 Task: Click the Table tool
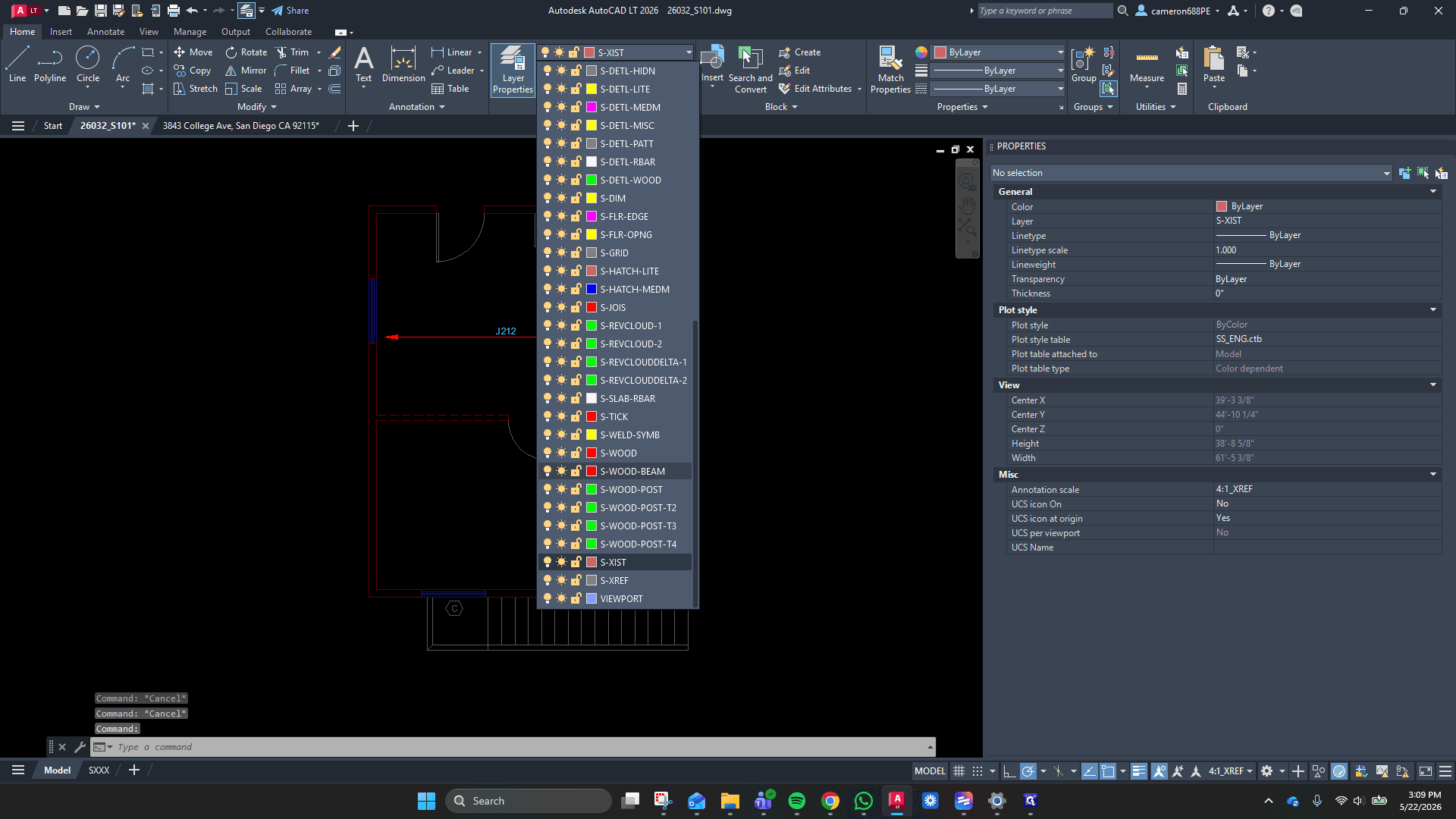click(x=450, y=89)
